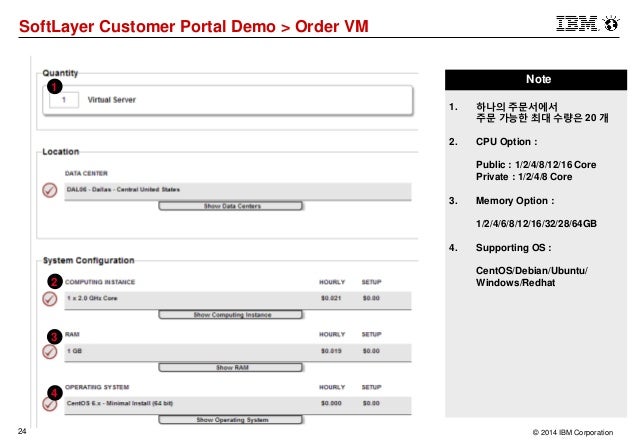Image resolution: width=638 pixels, height=442 pixels.
Task: Click the Virtual Server label
Action: click(112, 100)
